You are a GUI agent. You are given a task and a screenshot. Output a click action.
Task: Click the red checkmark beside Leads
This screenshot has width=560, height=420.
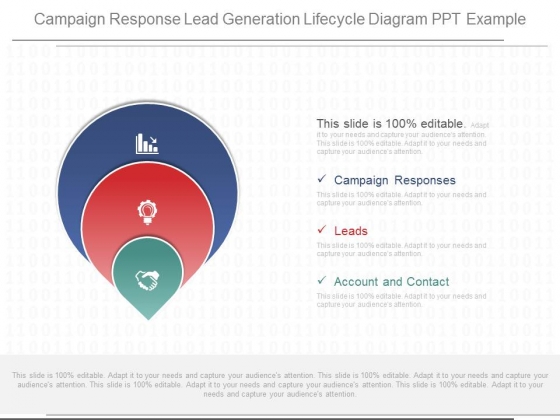(322, 229)
